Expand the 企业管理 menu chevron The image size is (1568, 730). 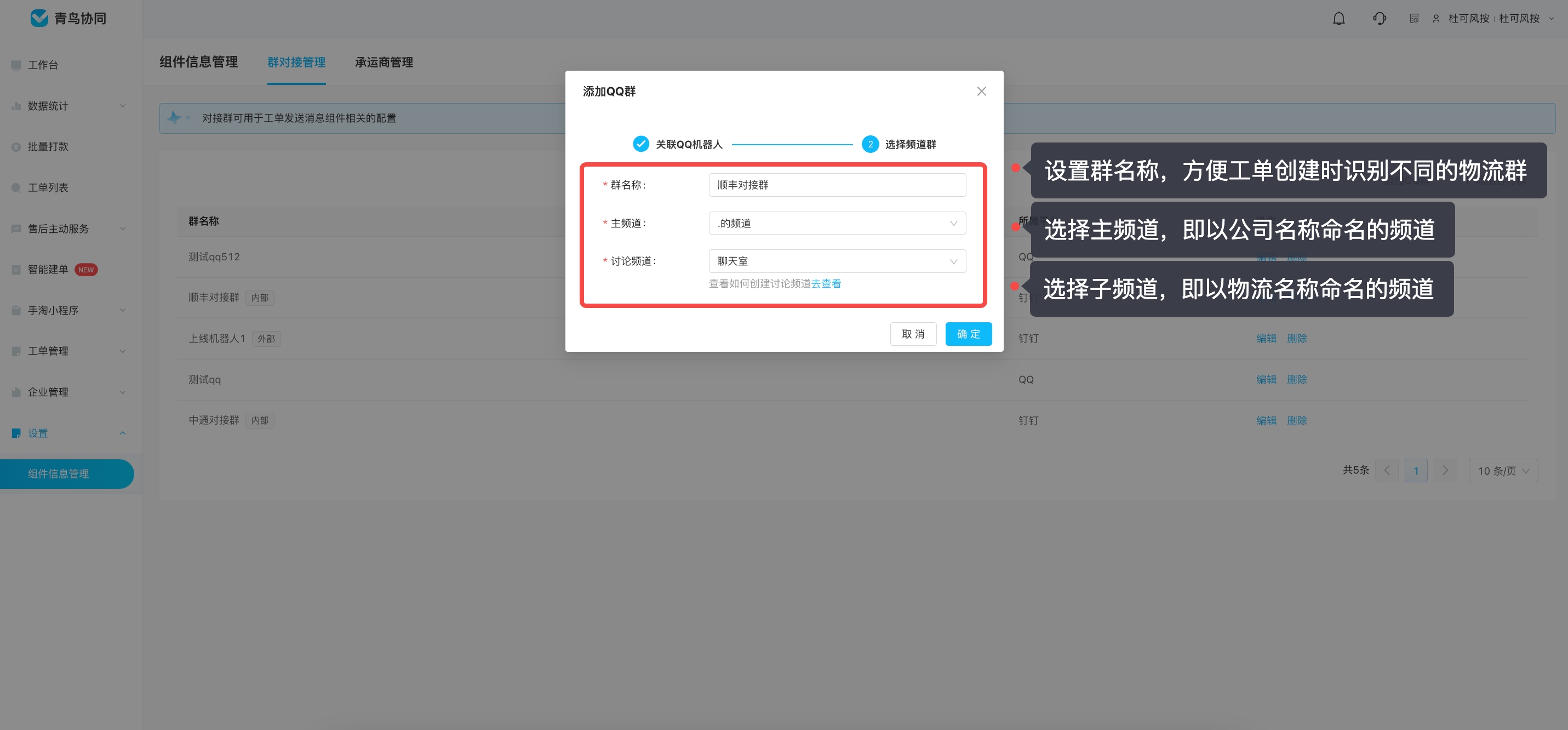[122, 392]
